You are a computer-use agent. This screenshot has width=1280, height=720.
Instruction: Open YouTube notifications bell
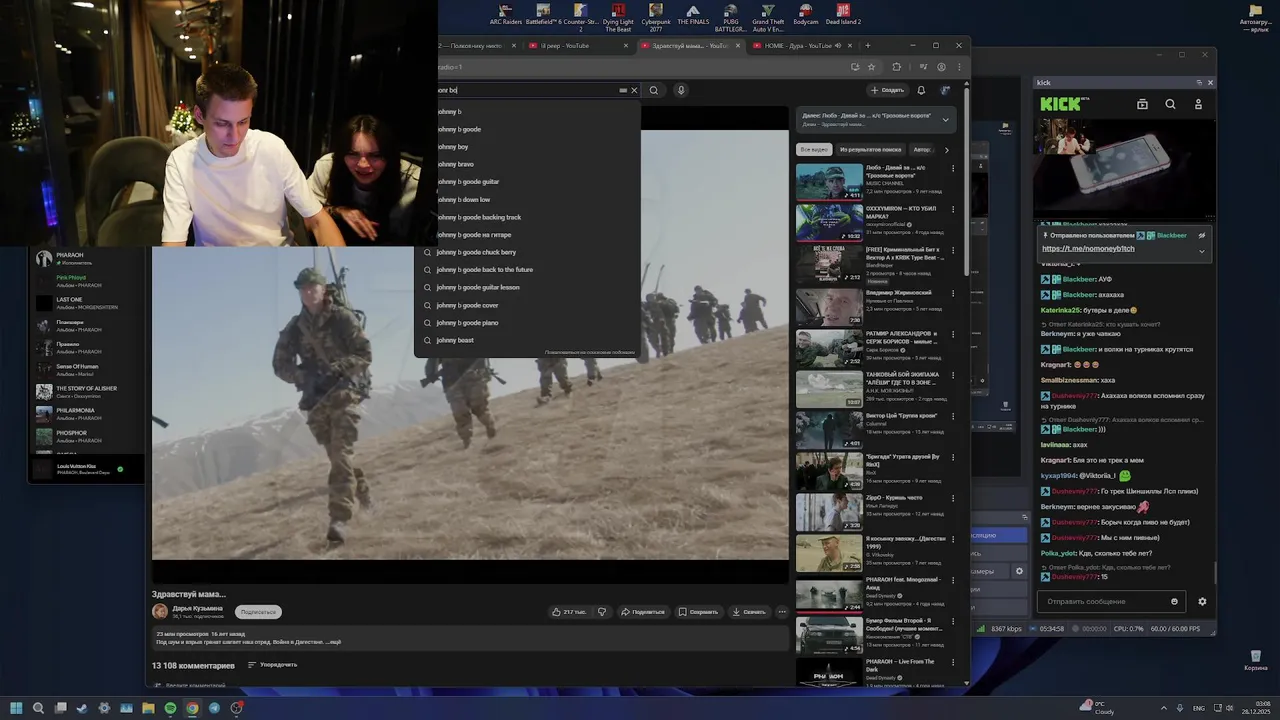click(x=922, y=90)
